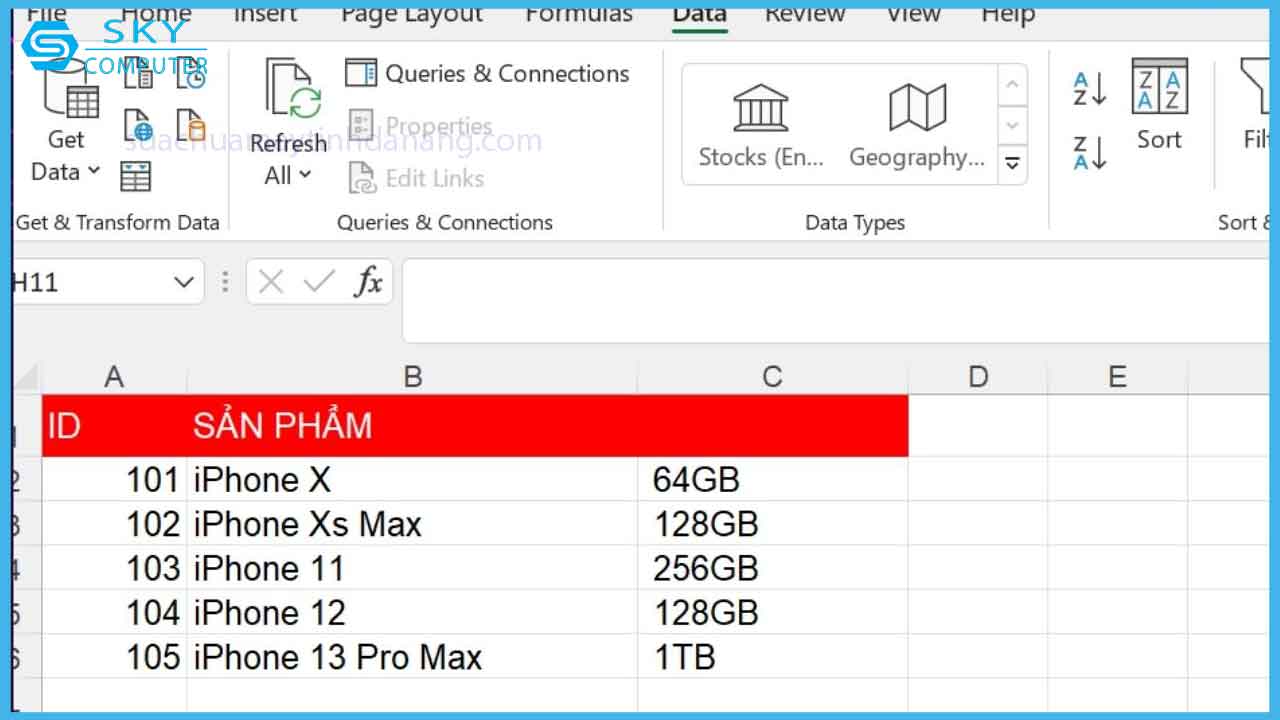Open the Queries & Connections pane

[x=487, y=73]
